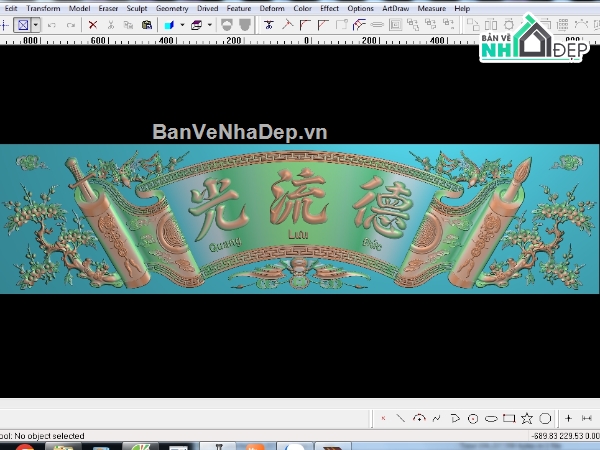Open the Transform menu
The height and width of the screenshot is (450, 600).
[x=43, y=8]
